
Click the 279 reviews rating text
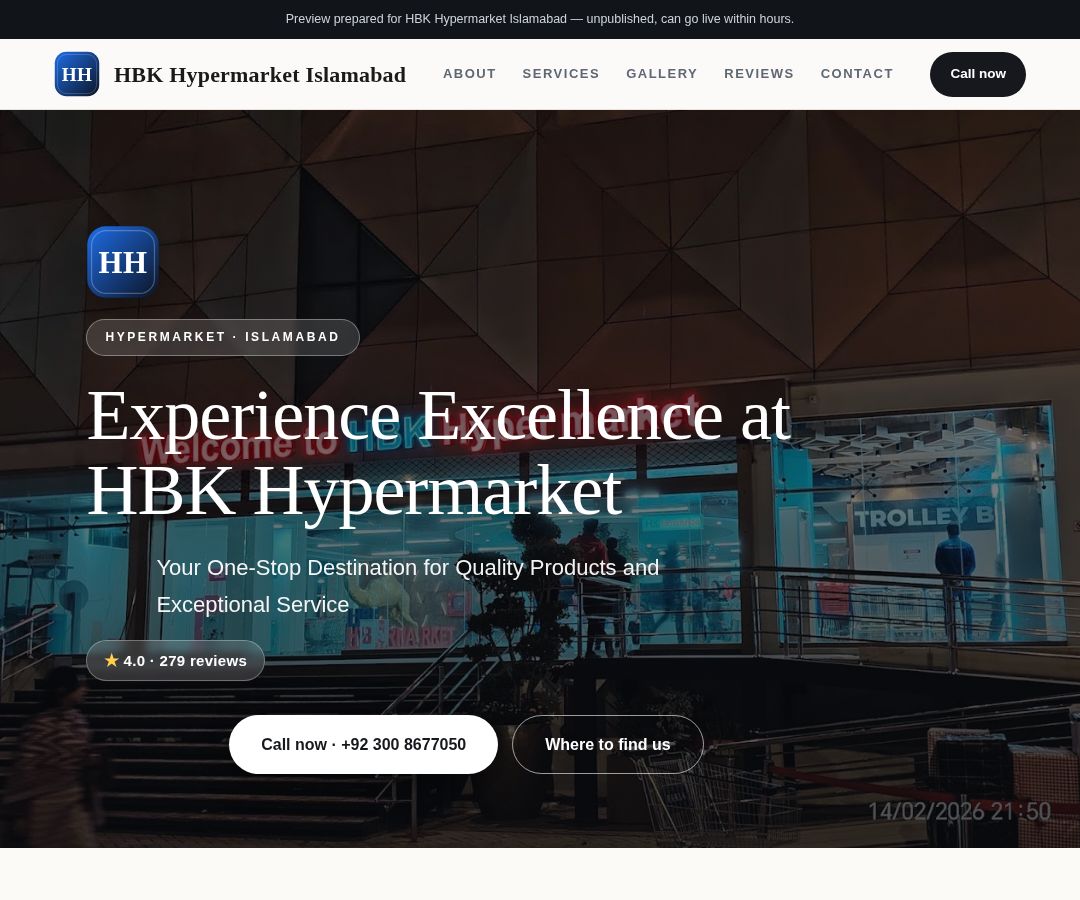click(x=202, y=661)
